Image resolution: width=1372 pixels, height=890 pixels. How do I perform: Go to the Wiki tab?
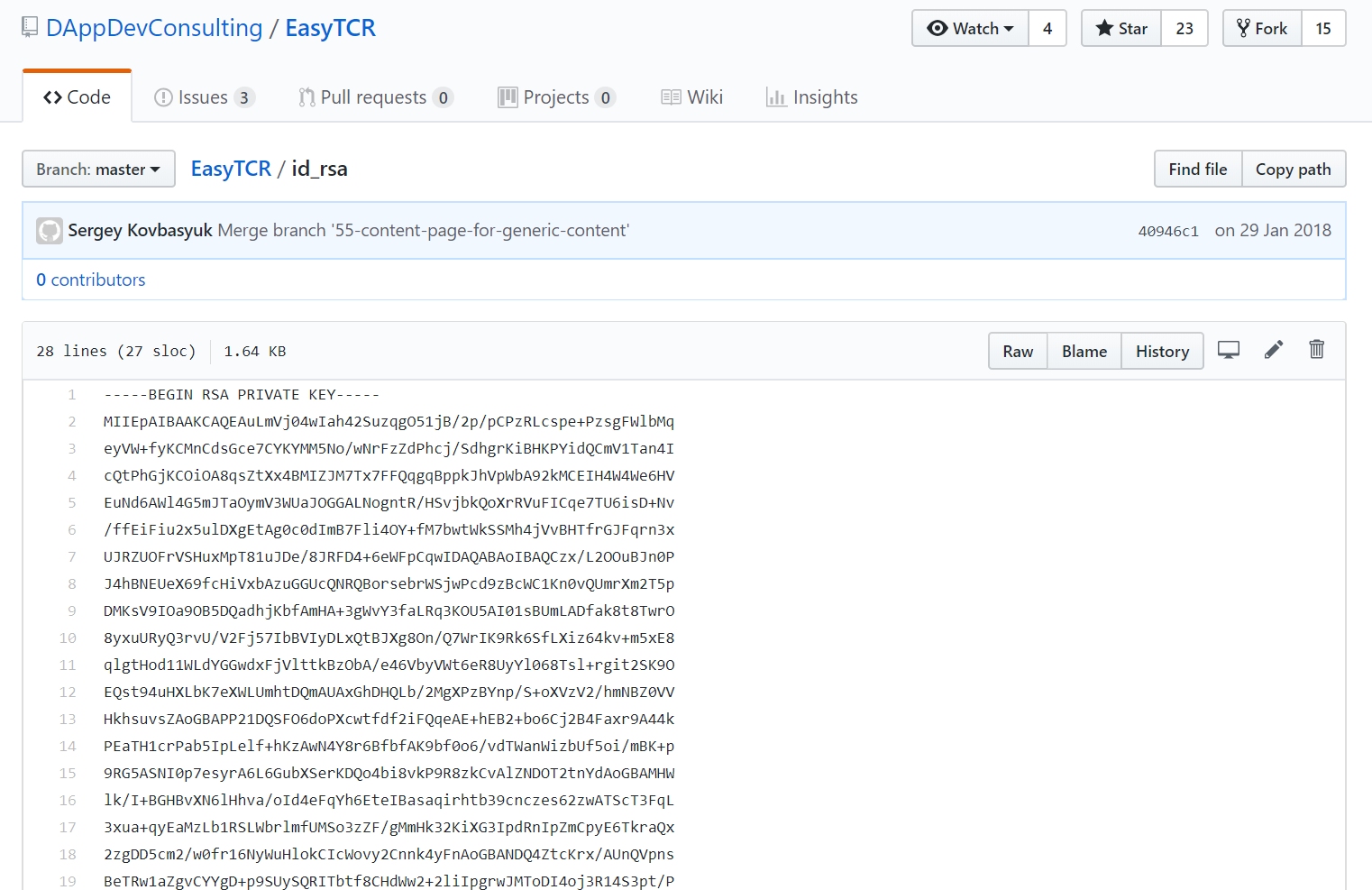(692, 97)
